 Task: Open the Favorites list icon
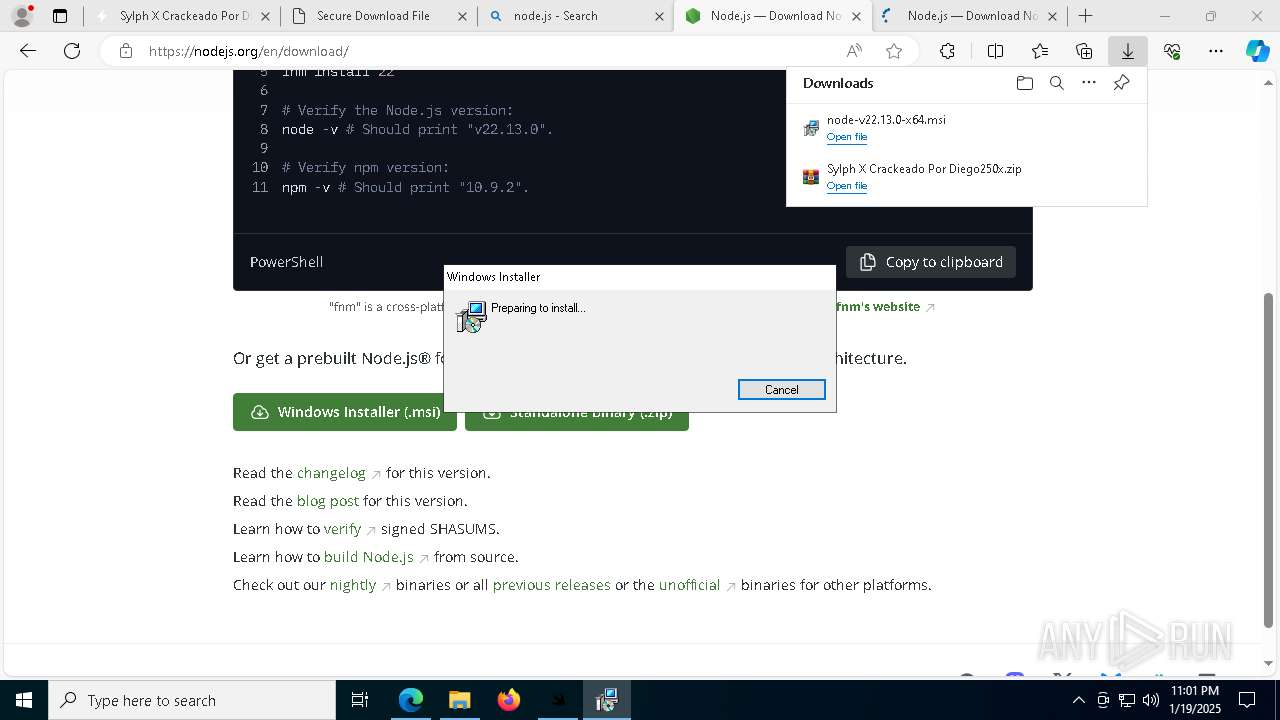[1040, 51]
